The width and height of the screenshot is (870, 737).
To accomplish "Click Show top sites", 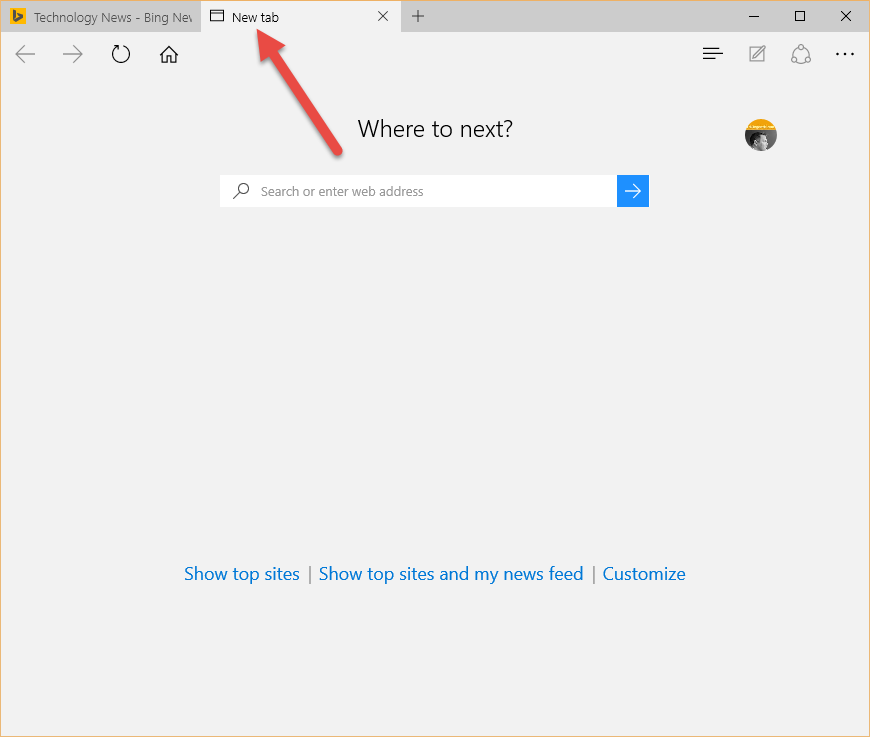I will coord(241,573).
